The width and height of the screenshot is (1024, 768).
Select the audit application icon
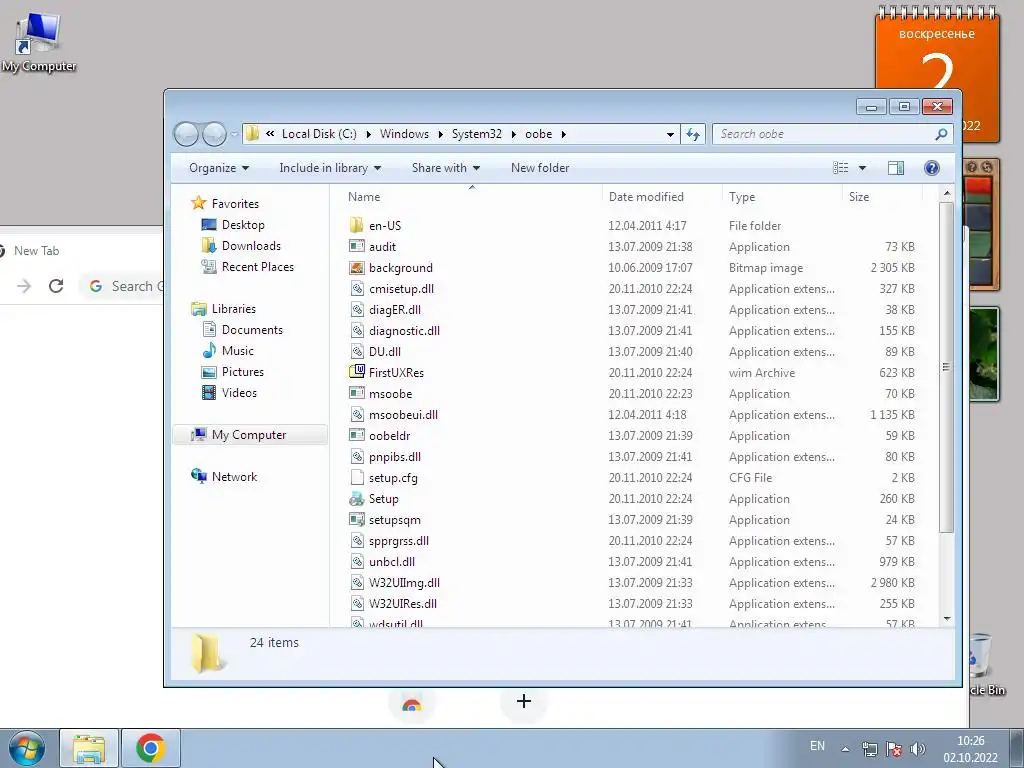coord(357,246)
